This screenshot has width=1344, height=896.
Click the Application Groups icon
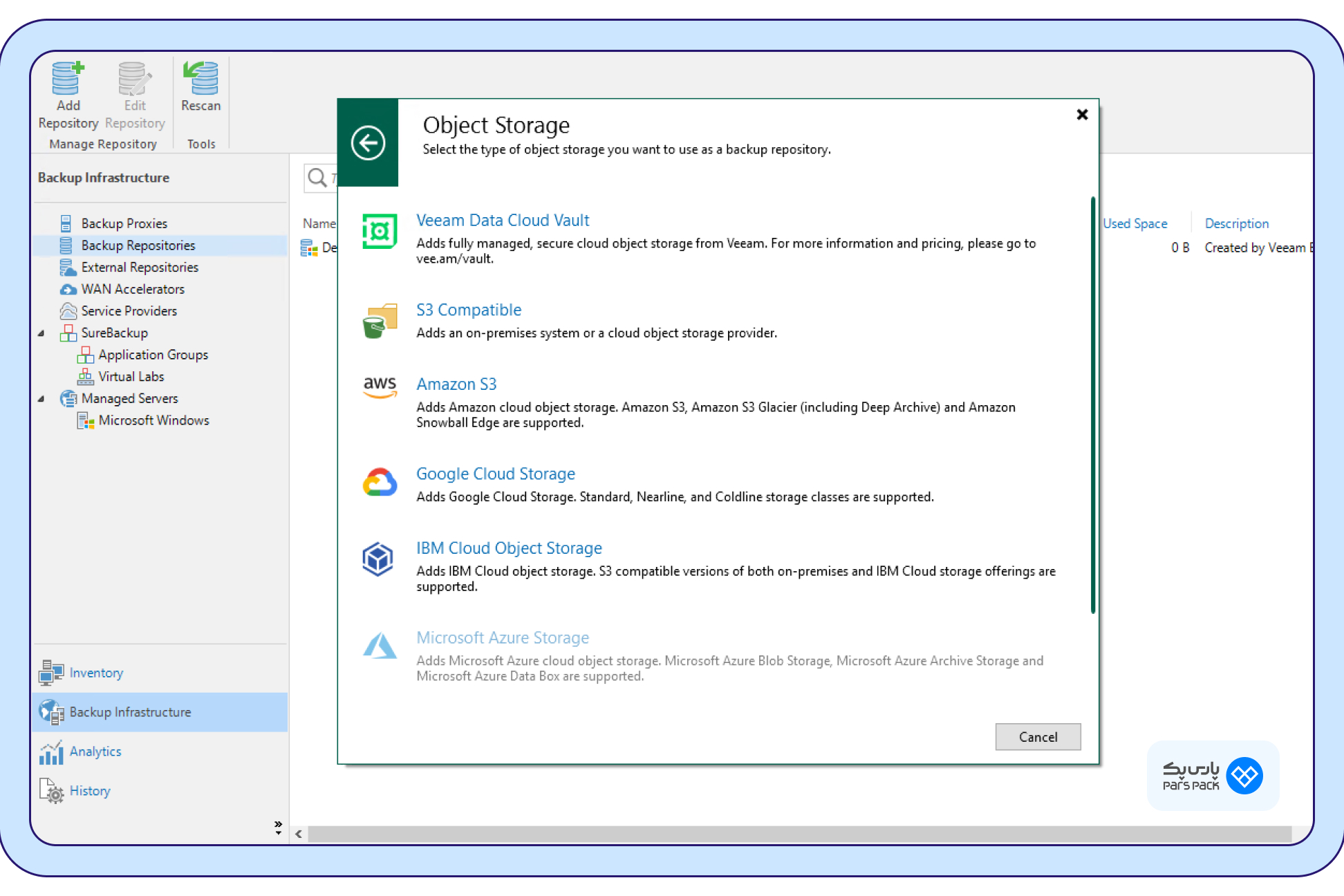coord(85,355)
